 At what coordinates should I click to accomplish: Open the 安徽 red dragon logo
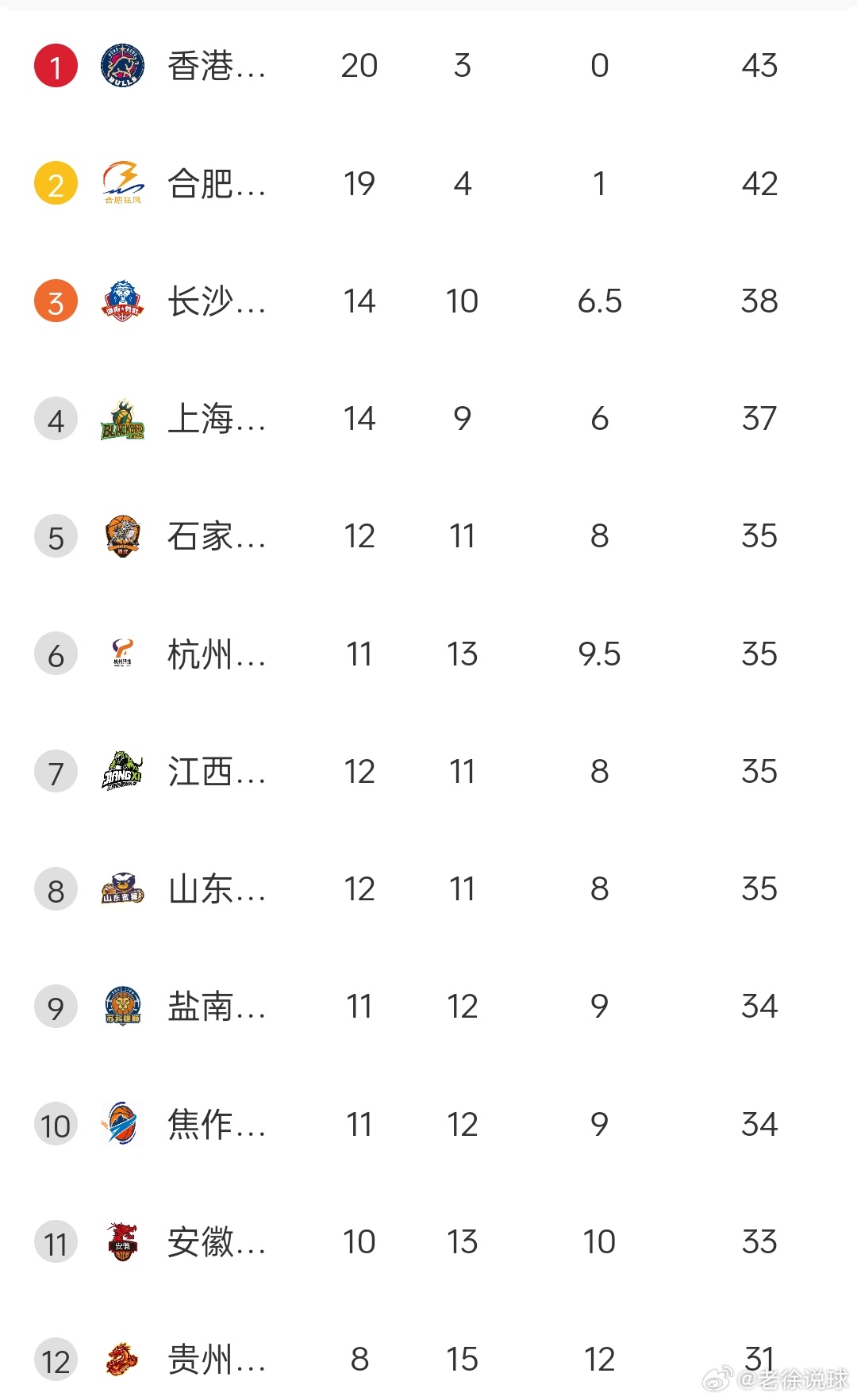[122, 1241]
